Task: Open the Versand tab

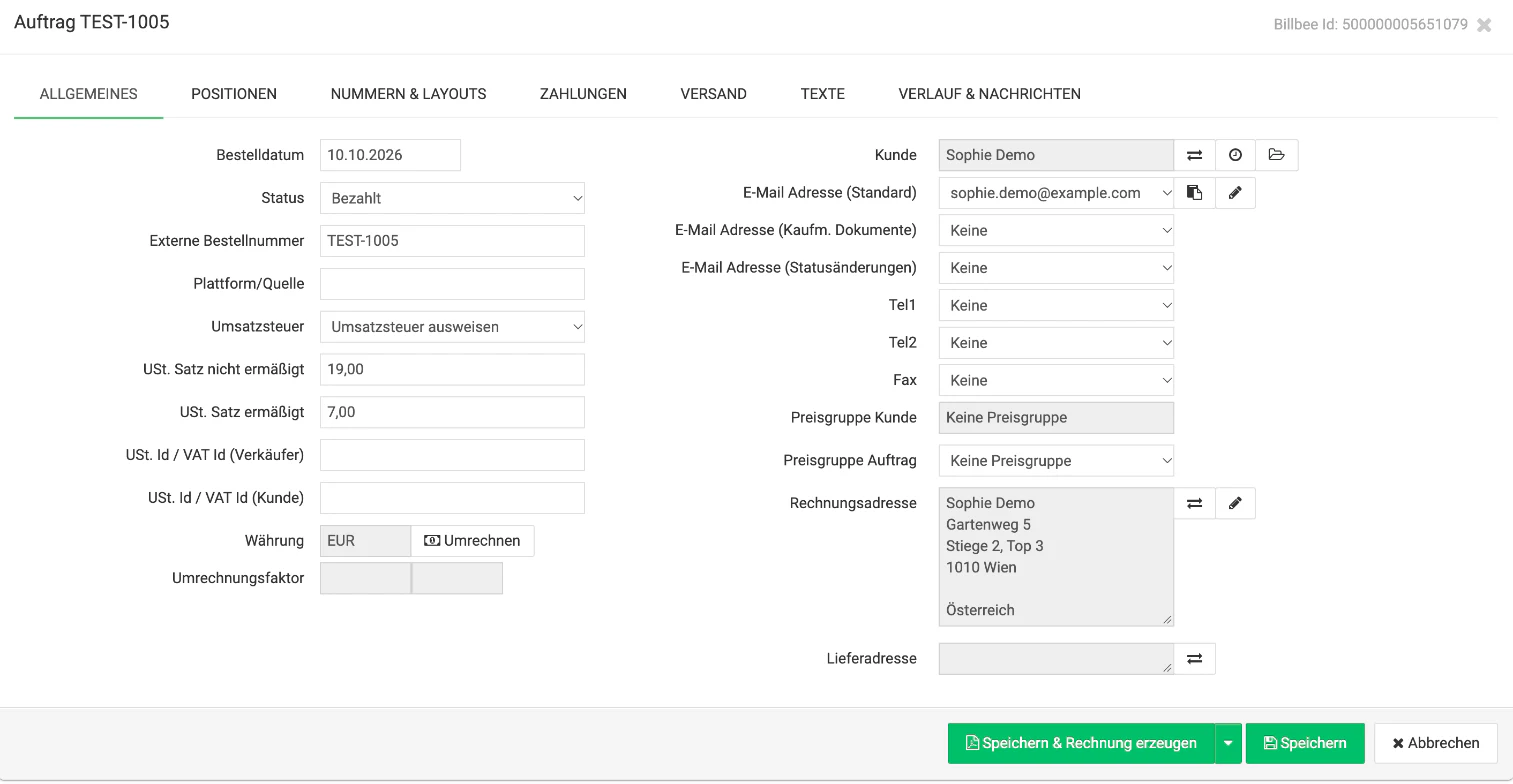Action: pyautogui.click(x=713, y=94)
